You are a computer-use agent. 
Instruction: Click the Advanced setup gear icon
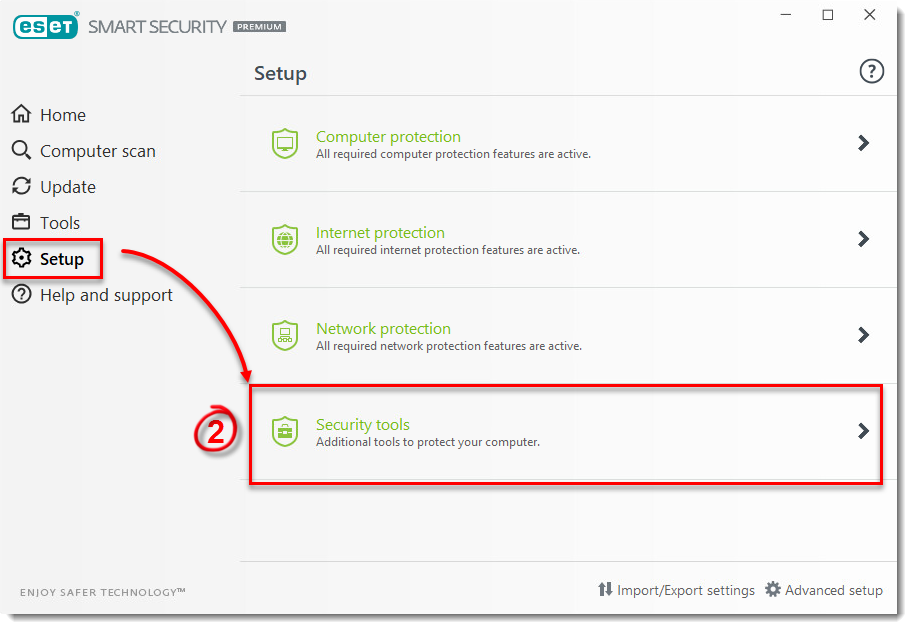(773, 590)
